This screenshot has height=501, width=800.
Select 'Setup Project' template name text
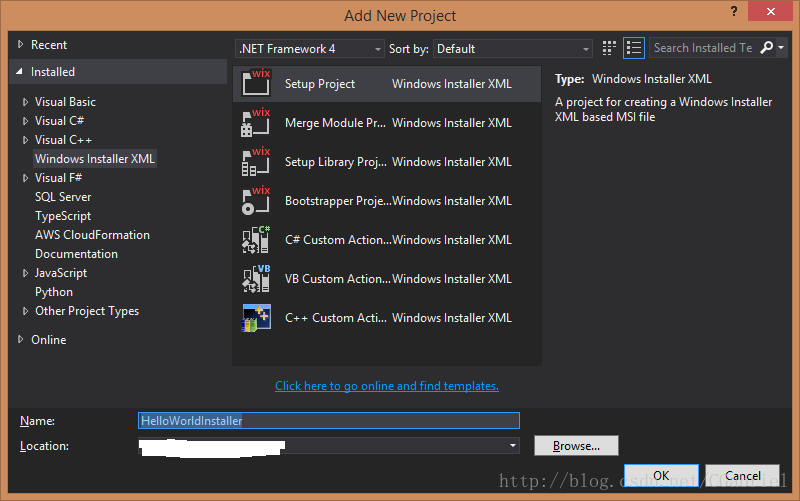pos(319,84)
